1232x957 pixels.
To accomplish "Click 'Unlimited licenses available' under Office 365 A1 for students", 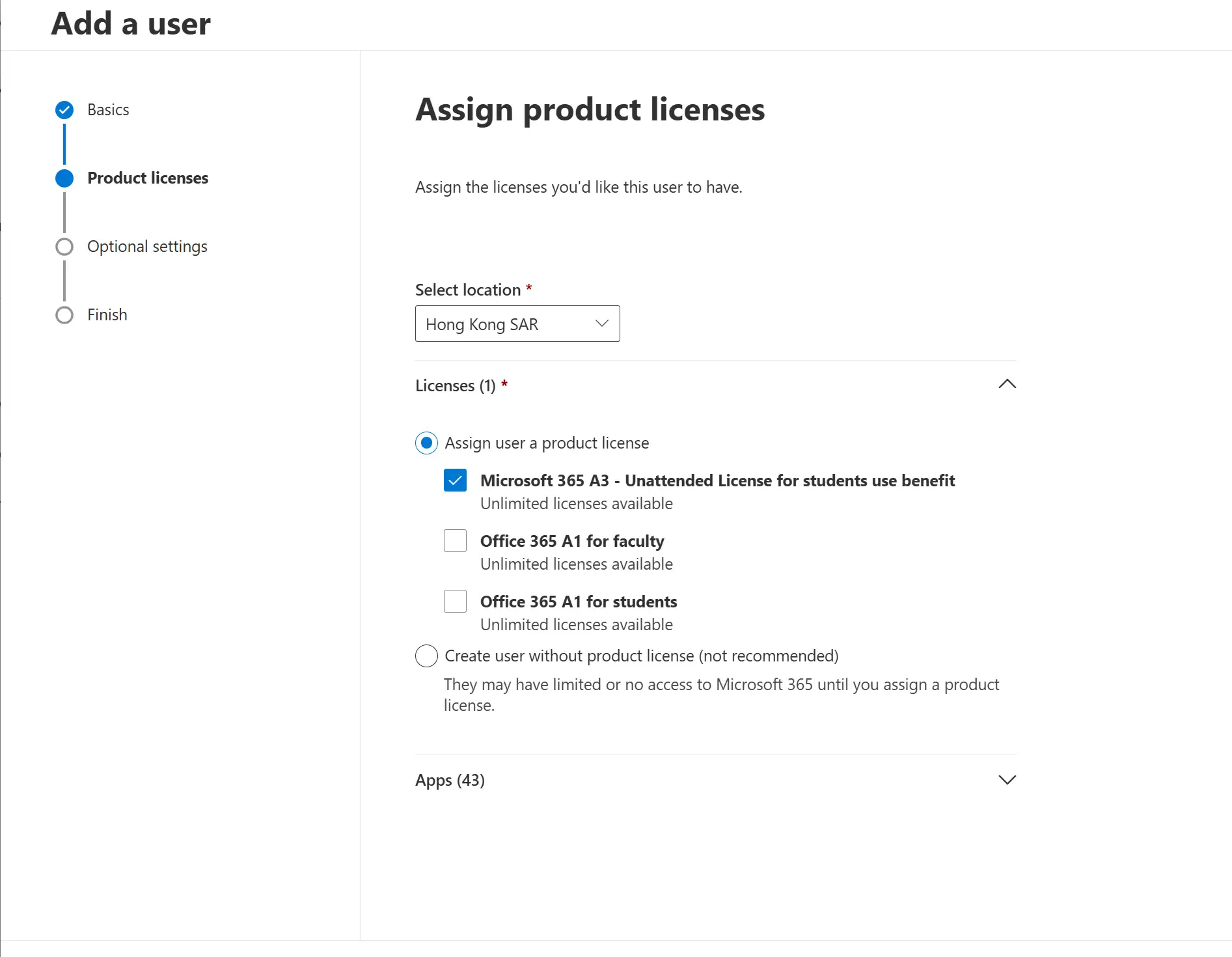I will tap(577, 624).
